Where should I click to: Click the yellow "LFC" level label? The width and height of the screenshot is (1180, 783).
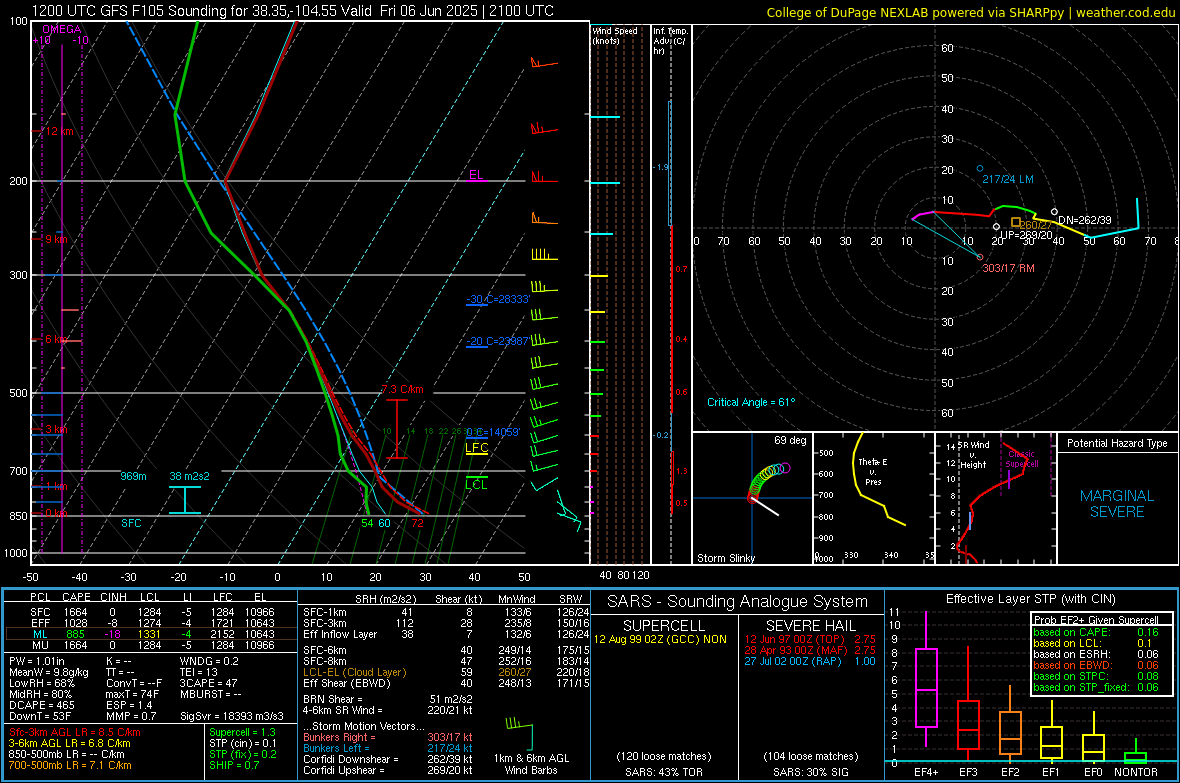476,447
